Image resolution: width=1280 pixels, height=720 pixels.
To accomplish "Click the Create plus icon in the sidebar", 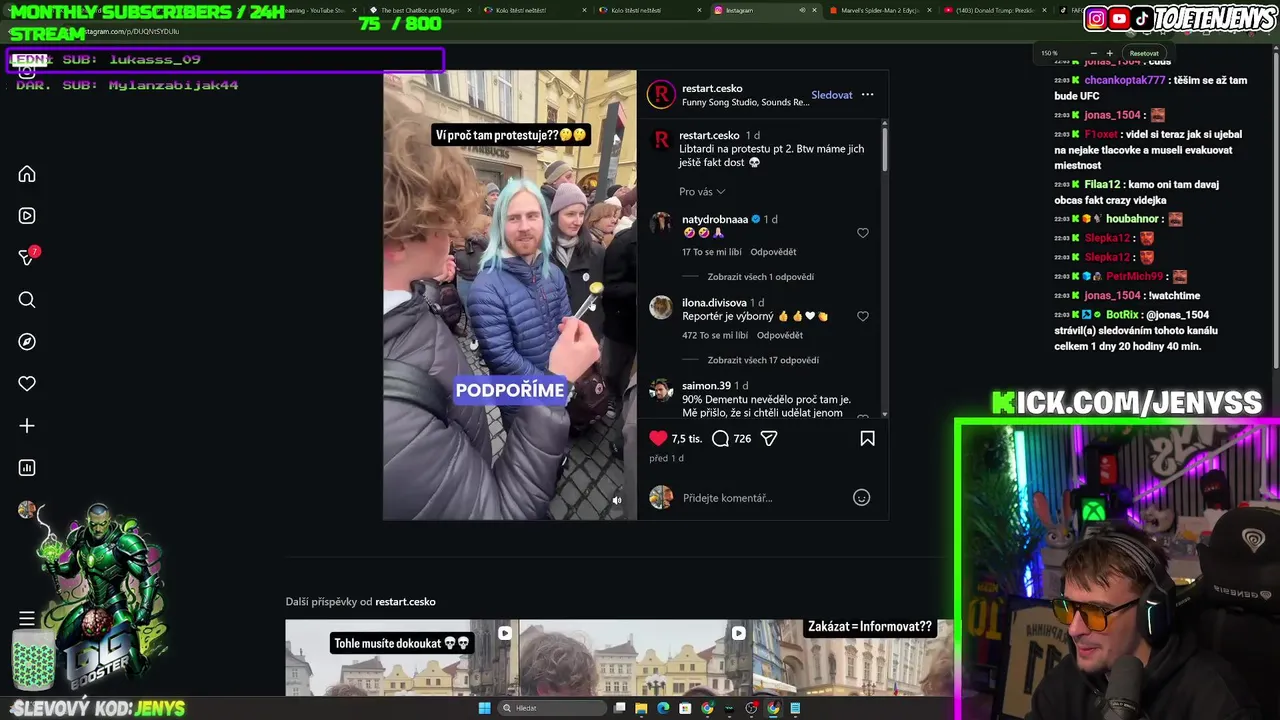I will tap(27, 426).
